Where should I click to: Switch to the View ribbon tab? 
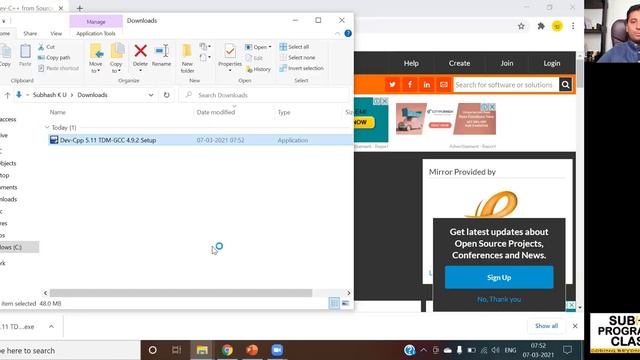[x=56, y=33]
